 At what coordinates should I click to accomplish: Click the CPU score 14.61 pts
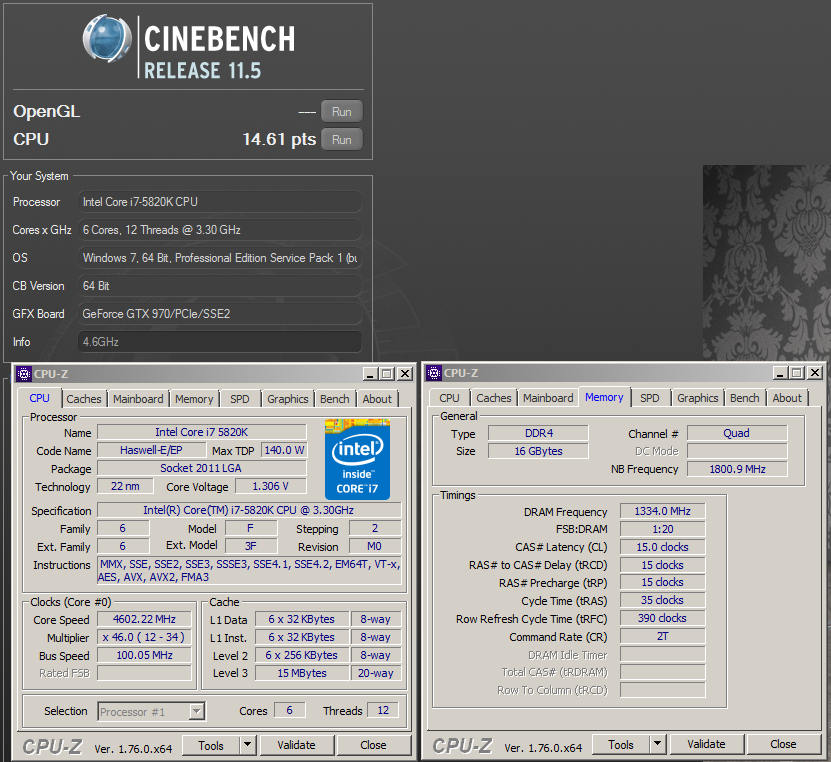(x=279, y=140)
